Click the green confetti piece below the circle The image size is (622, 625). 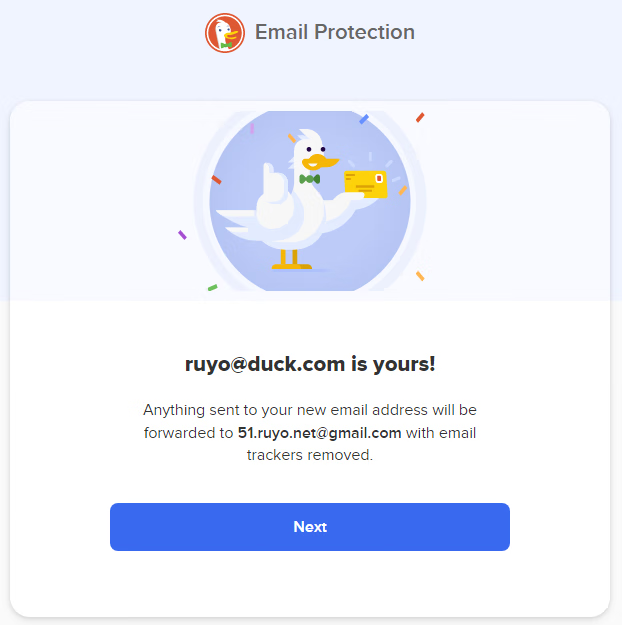213,287
